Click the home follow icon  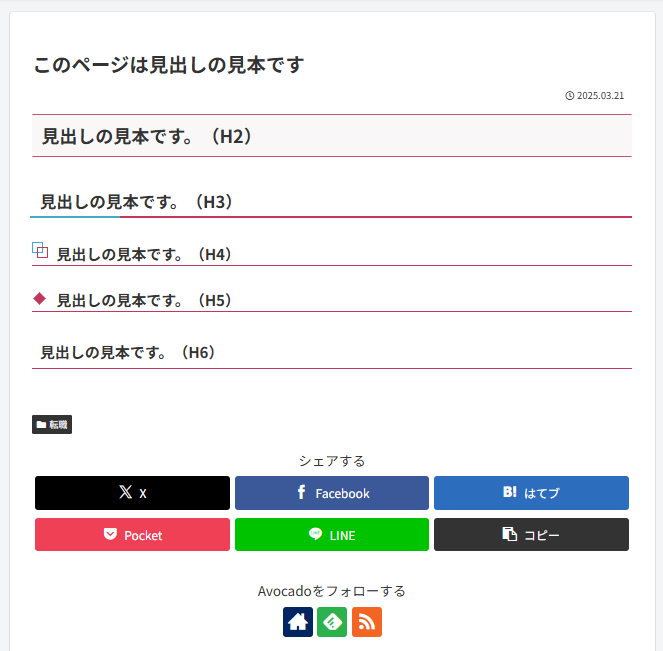click(298, 622)
